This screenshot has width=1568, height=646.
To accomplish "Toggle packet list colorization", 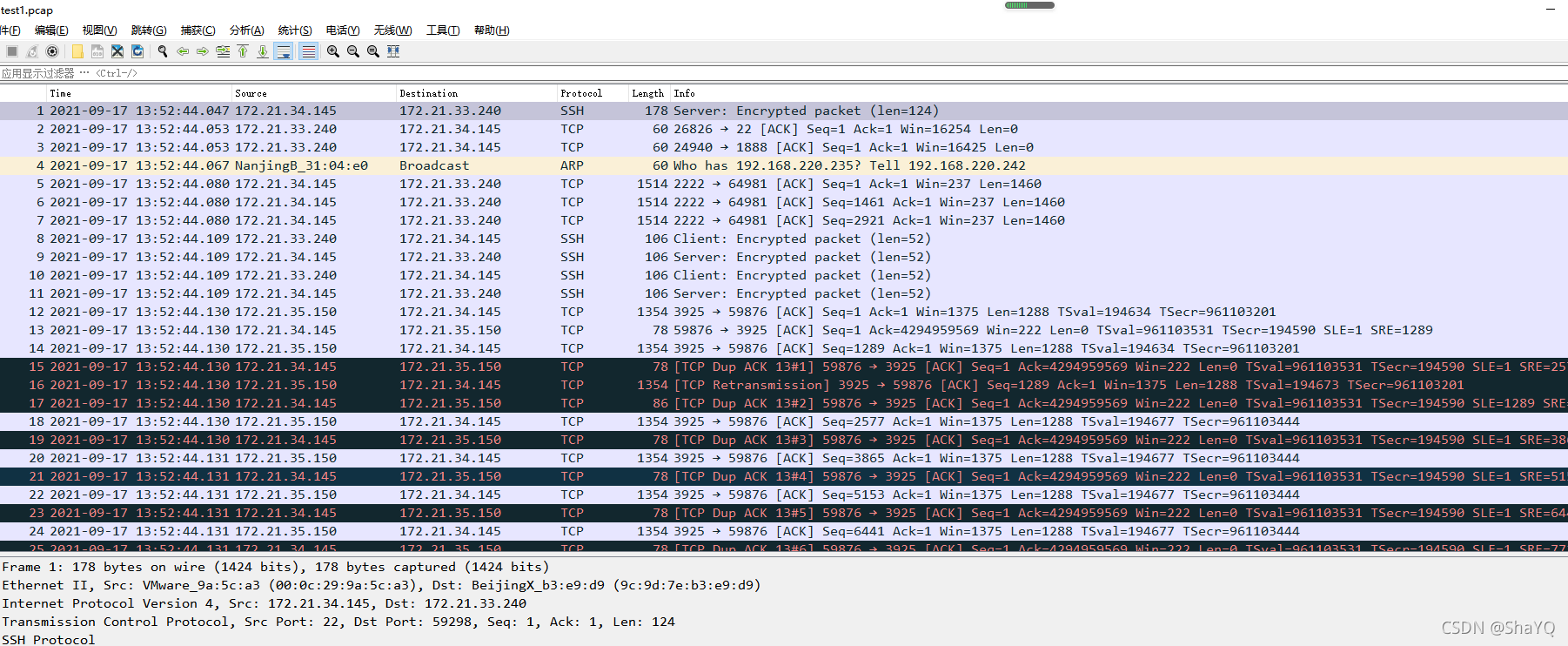I will point(308,51).
